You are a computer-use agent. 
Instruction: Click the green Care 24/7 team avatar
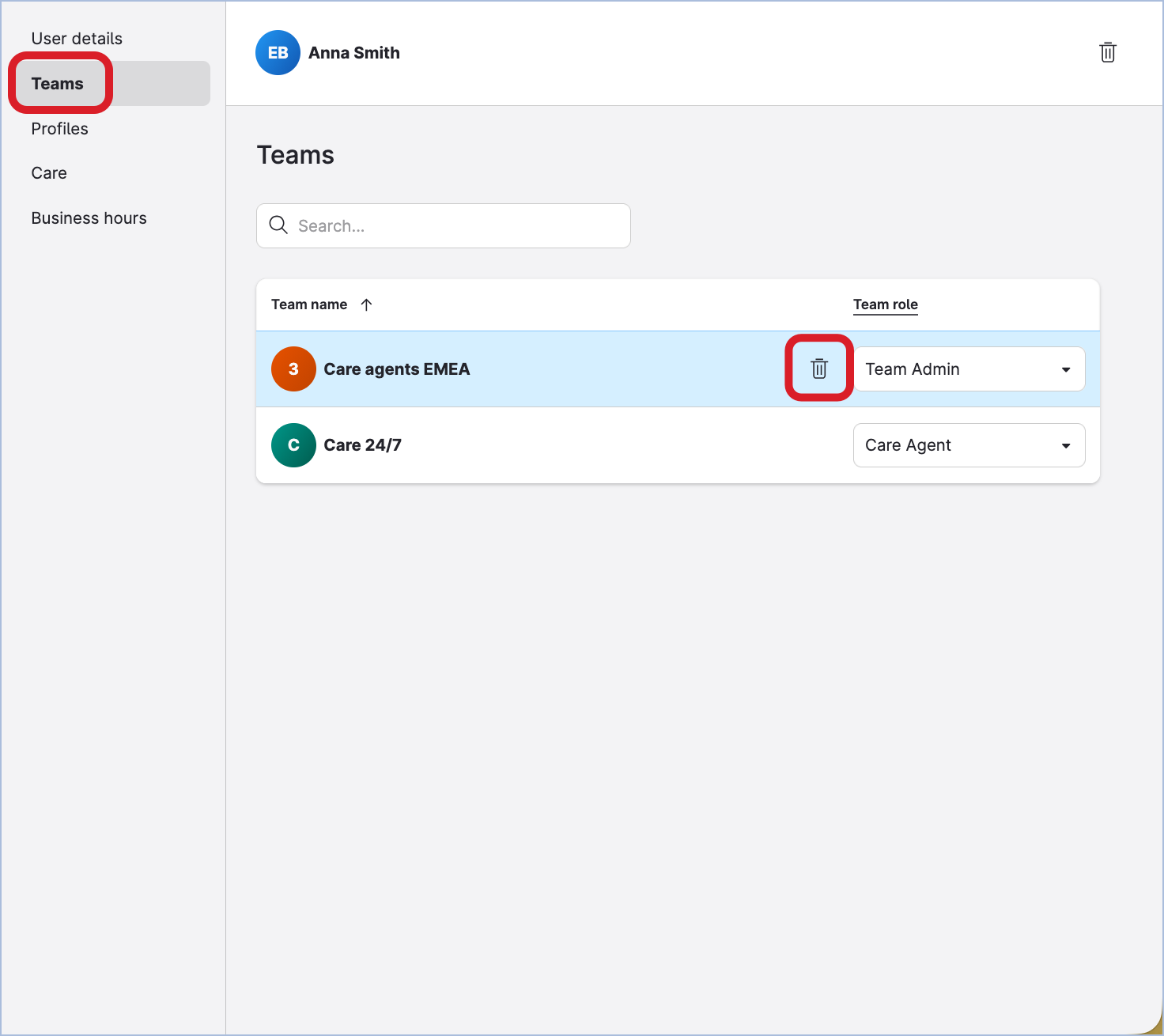pos(293,445)
